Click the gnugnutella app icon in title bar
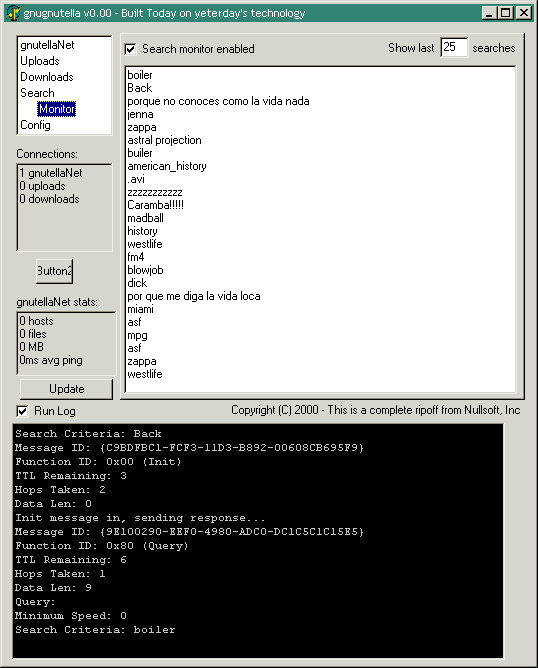The image size is (538, 668). click(x=13, y=13)
